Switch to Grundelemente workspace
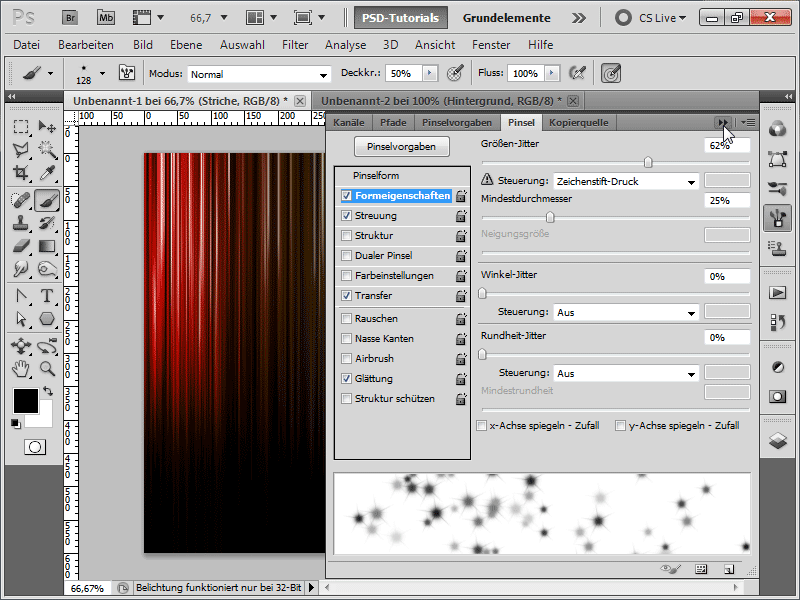The width and height of the screenshot is (800, 600). pyautogui.click(x=507, y=18)
